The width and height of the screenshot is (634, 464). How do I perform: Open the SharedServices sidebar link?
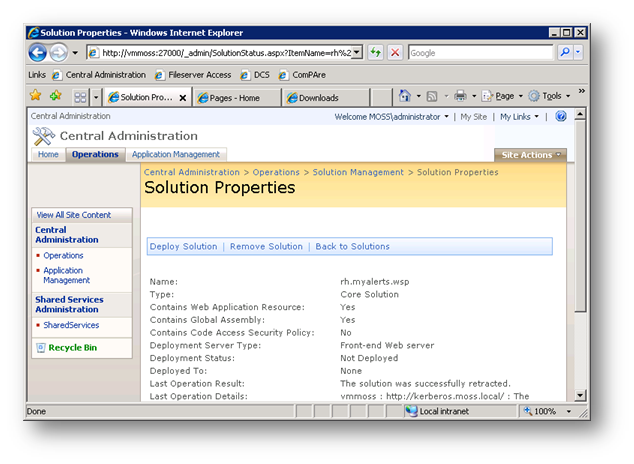(x=71, y=325)
